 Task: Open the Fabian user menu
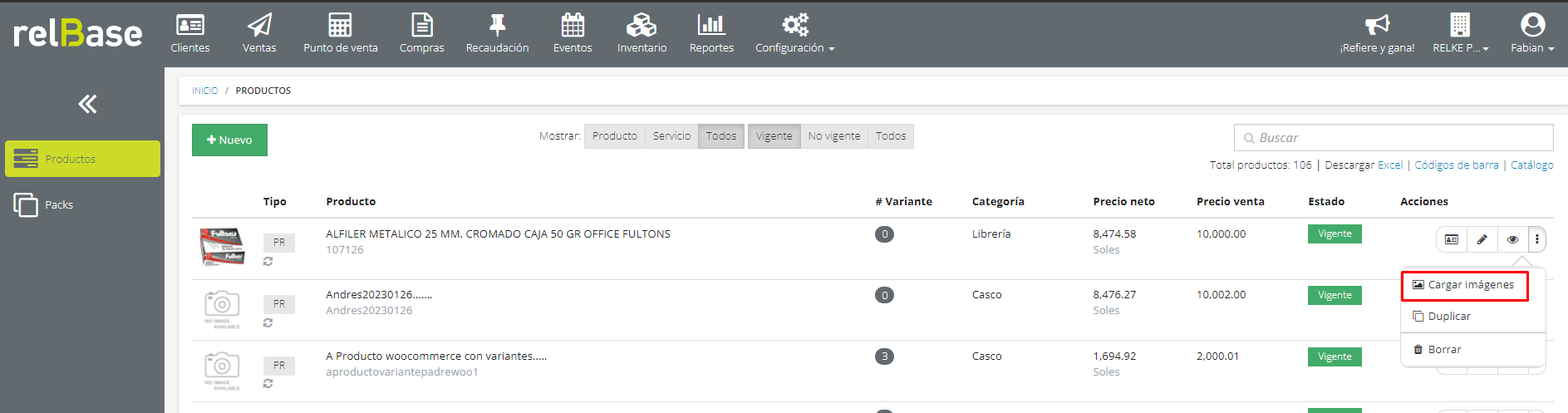point(1532,33)
